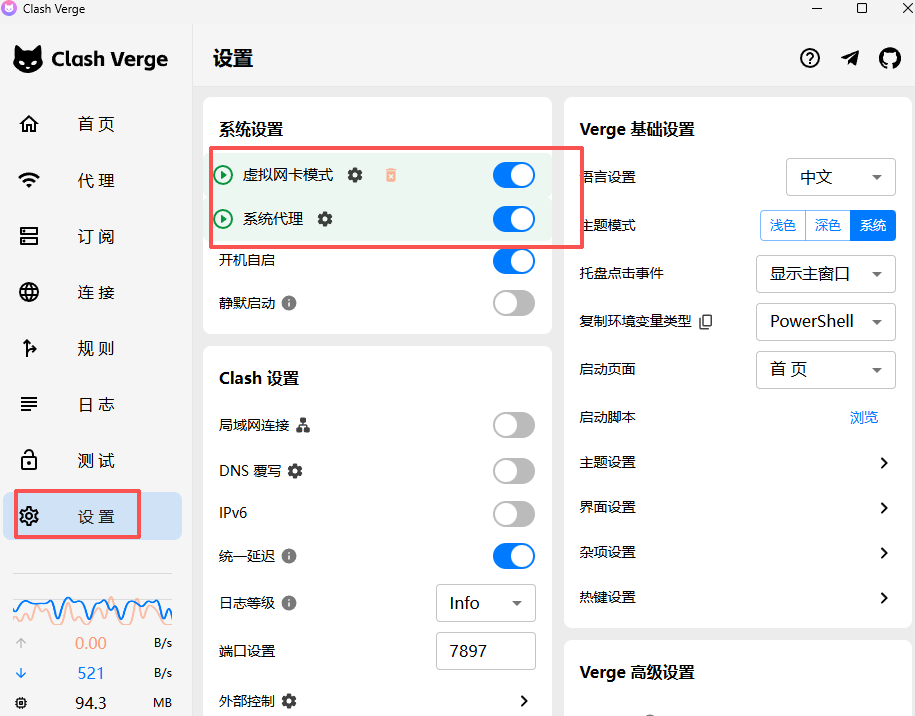Toggle 虚拟网卡模式 switch off
The width and height of the screenshot is (915, 716).
point(514,175)
